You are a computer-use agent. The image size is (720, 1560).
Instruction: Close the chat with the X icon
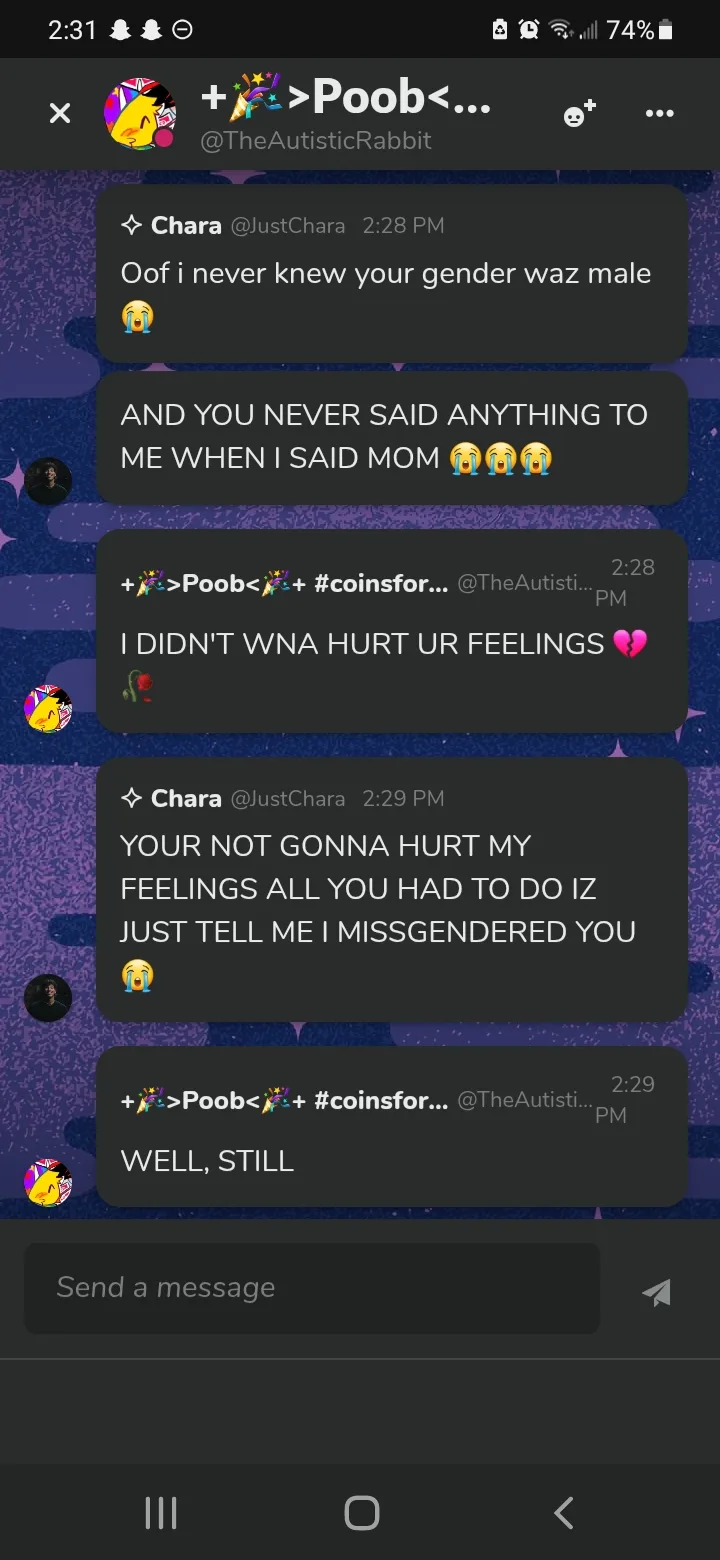[60, 114]
